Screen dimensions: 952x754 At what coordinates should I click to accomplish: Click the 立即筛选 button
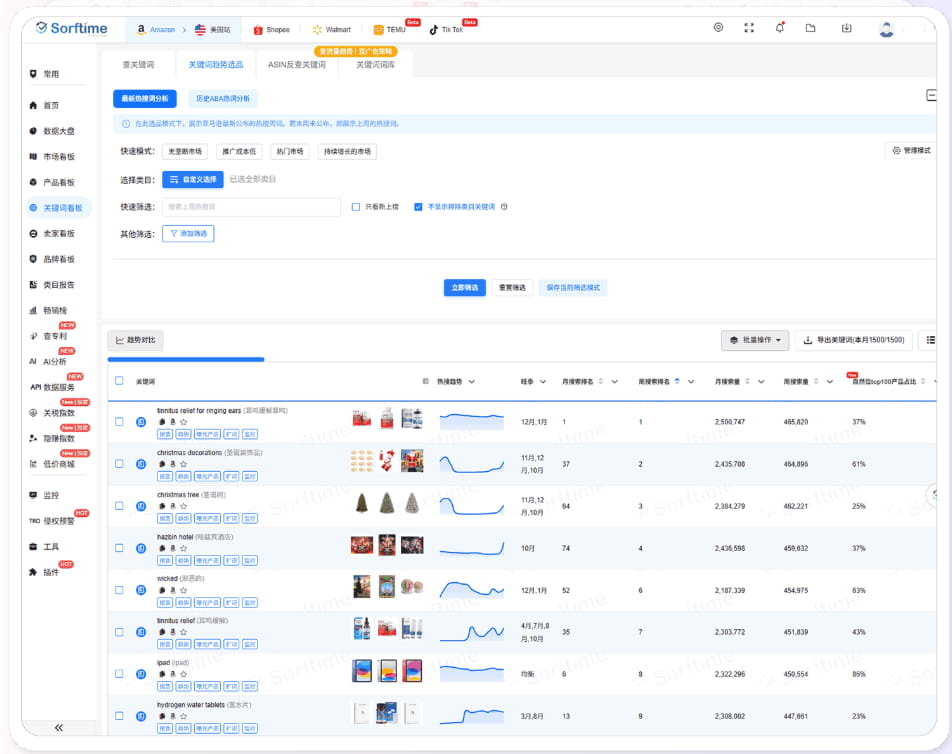click(x=465, y=288)
